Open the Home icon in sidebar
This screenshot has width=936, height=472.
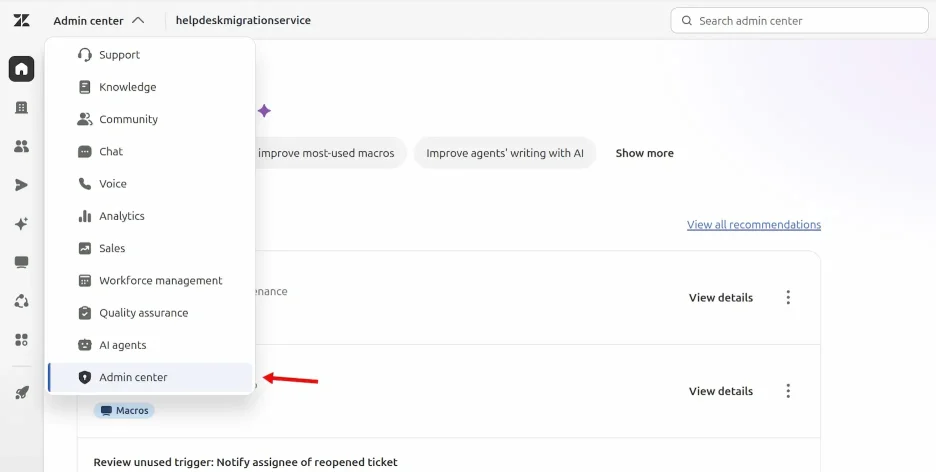pos(21,69)
